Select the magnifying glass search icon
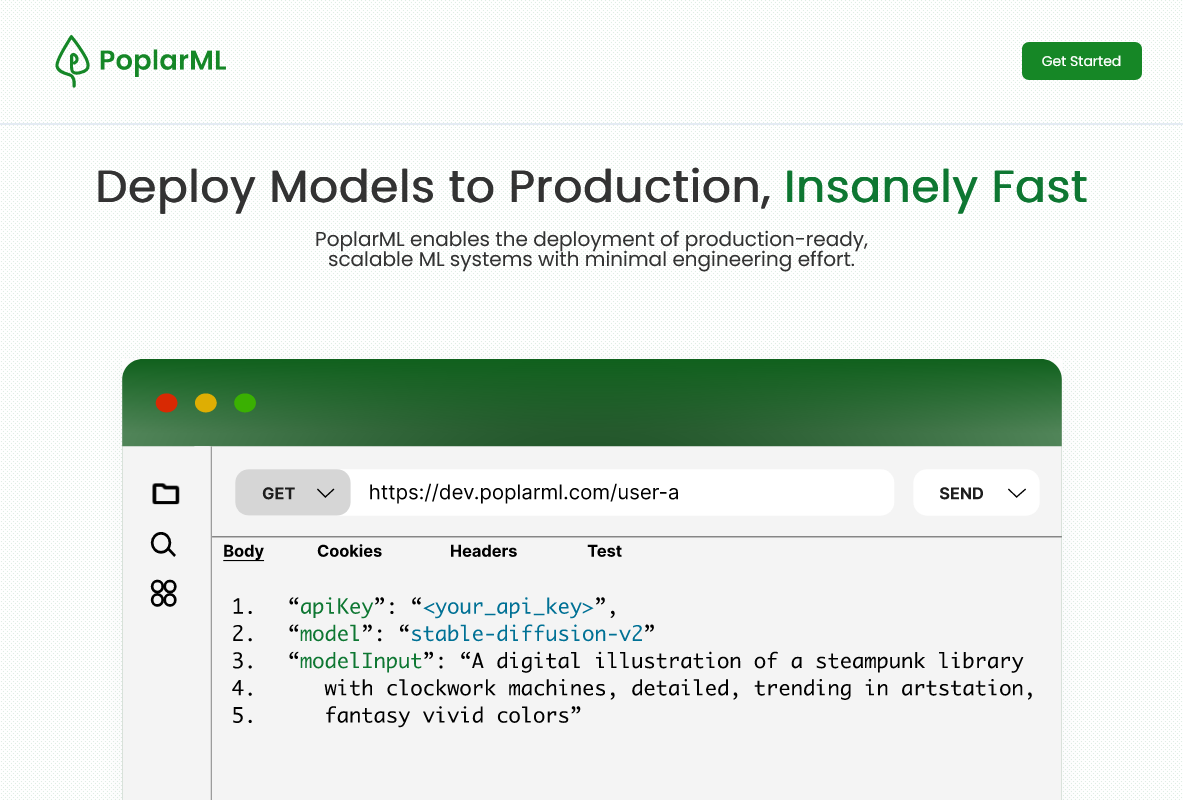Viewport: 1200px width, 800px height. pos(163,544)
